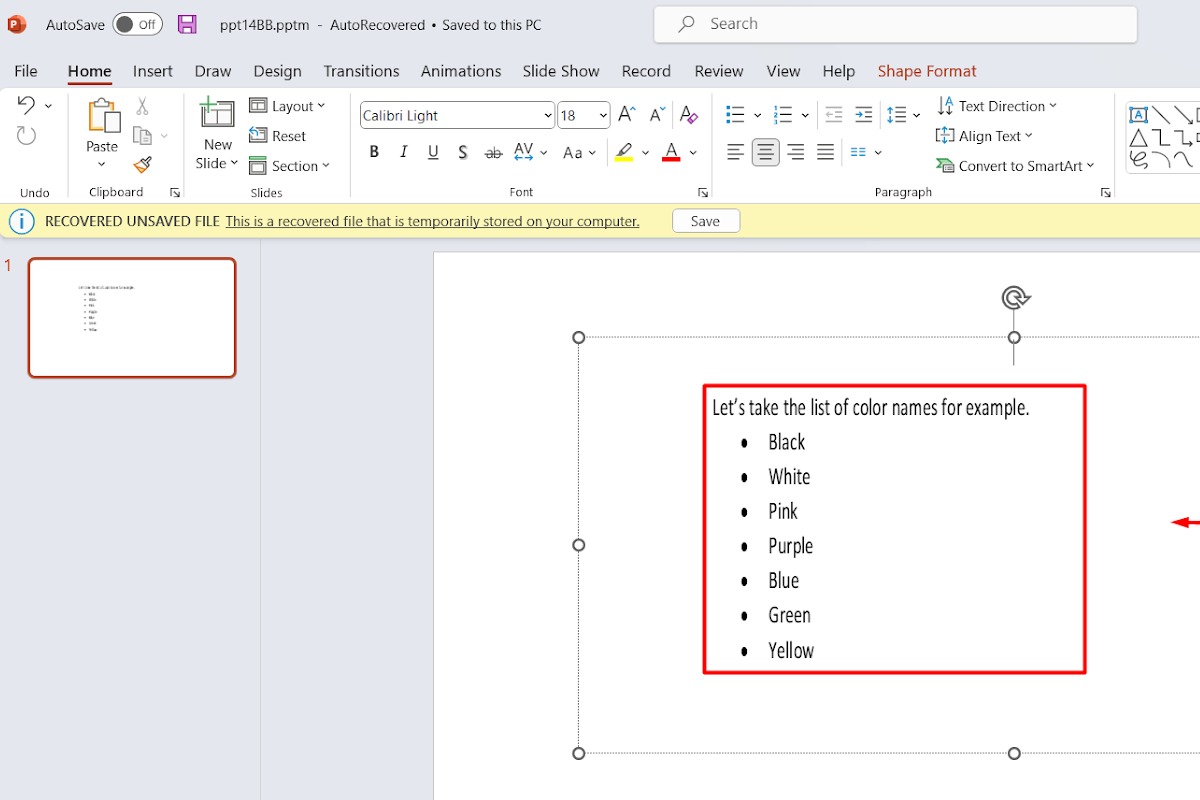Select the straight Line shape
Screen dimensions: 1200x800
click(x=1161, y=115)
